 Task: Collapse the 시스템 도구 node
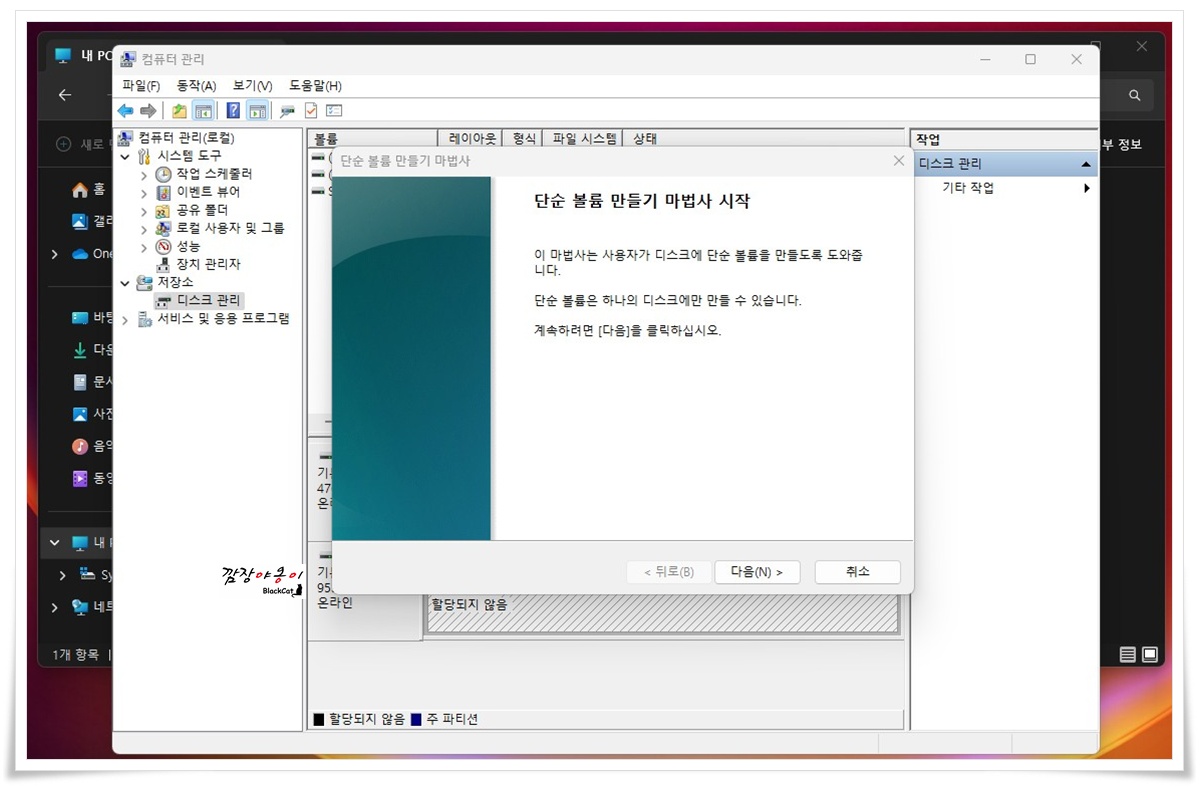125,157
